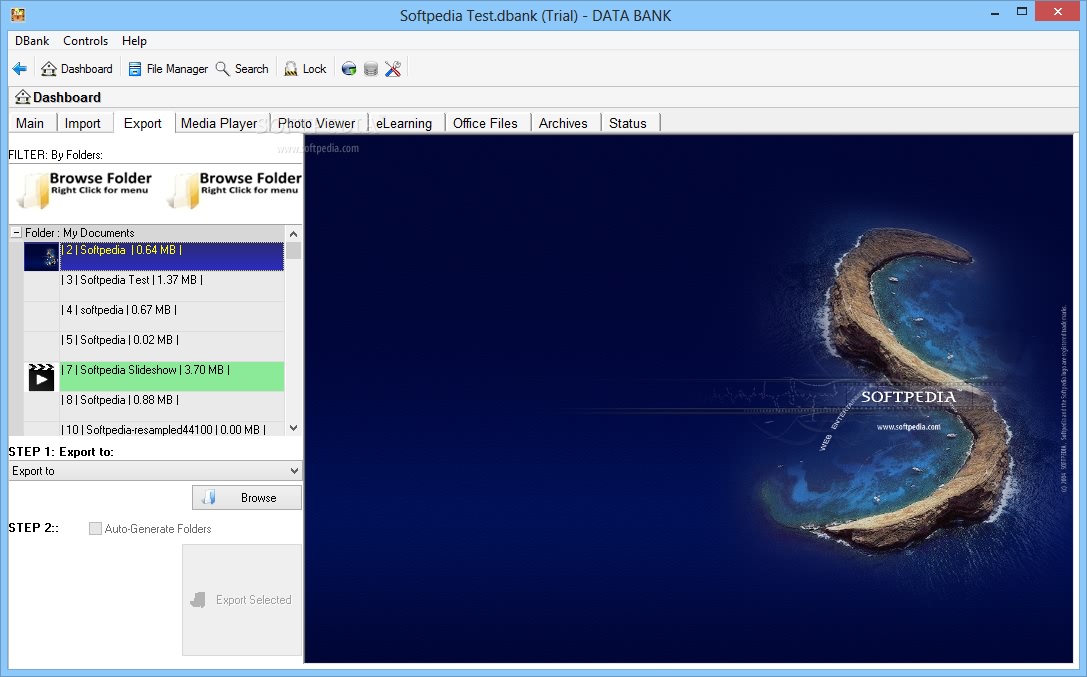1087x677 pixels.
Task: Go to the eLearning tab
Action: (404, 123)
